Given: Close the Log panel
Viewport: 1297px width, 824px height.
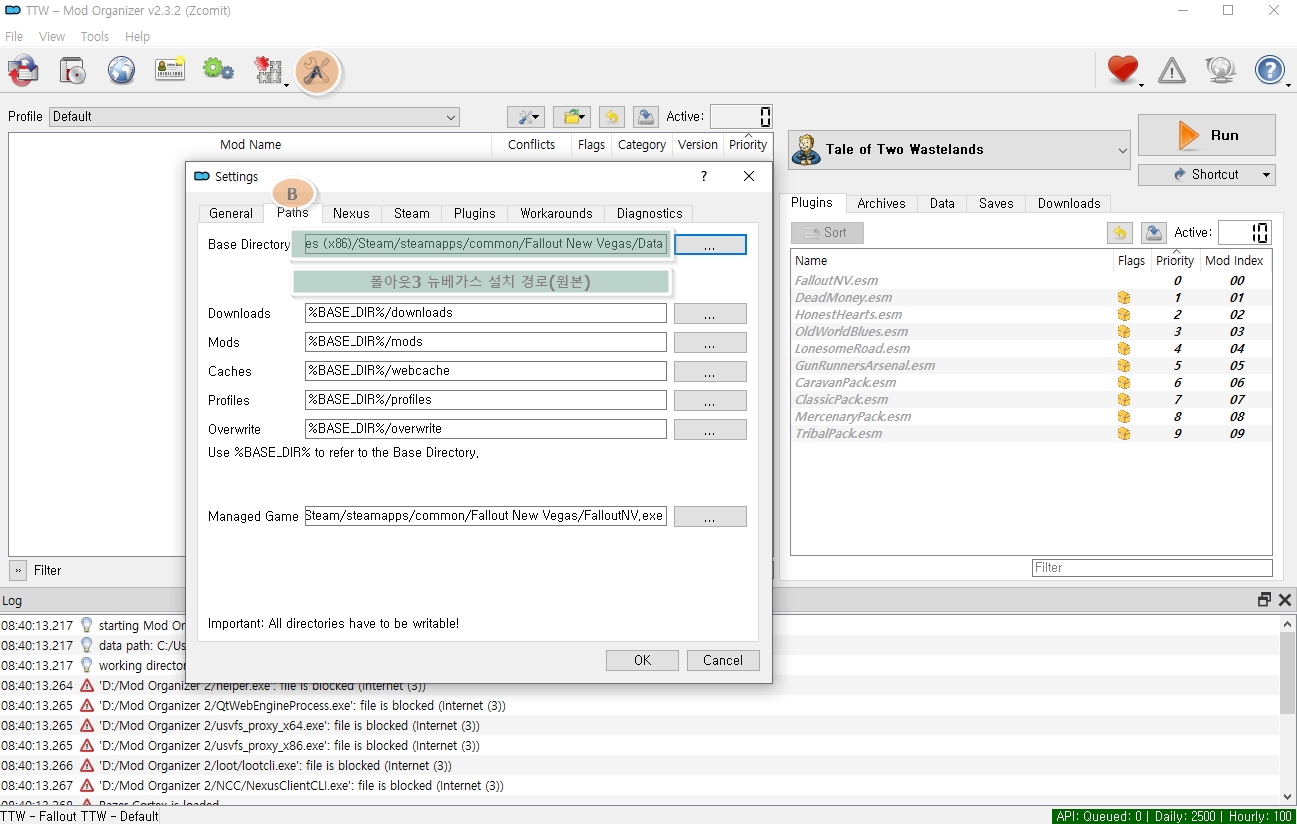Looking at the screenshot, I should [1285, 600].
